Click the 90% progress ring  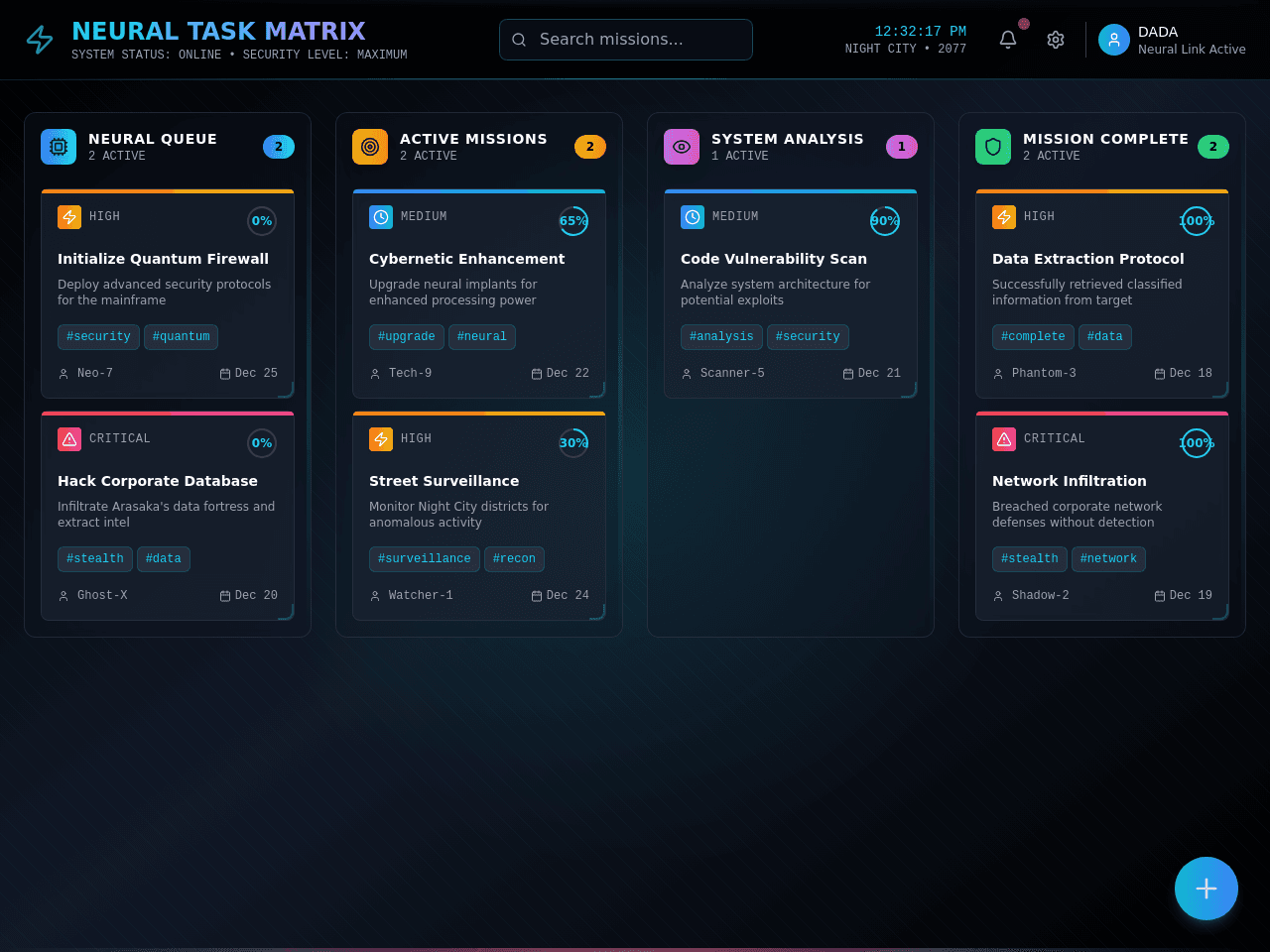point(885,221)
